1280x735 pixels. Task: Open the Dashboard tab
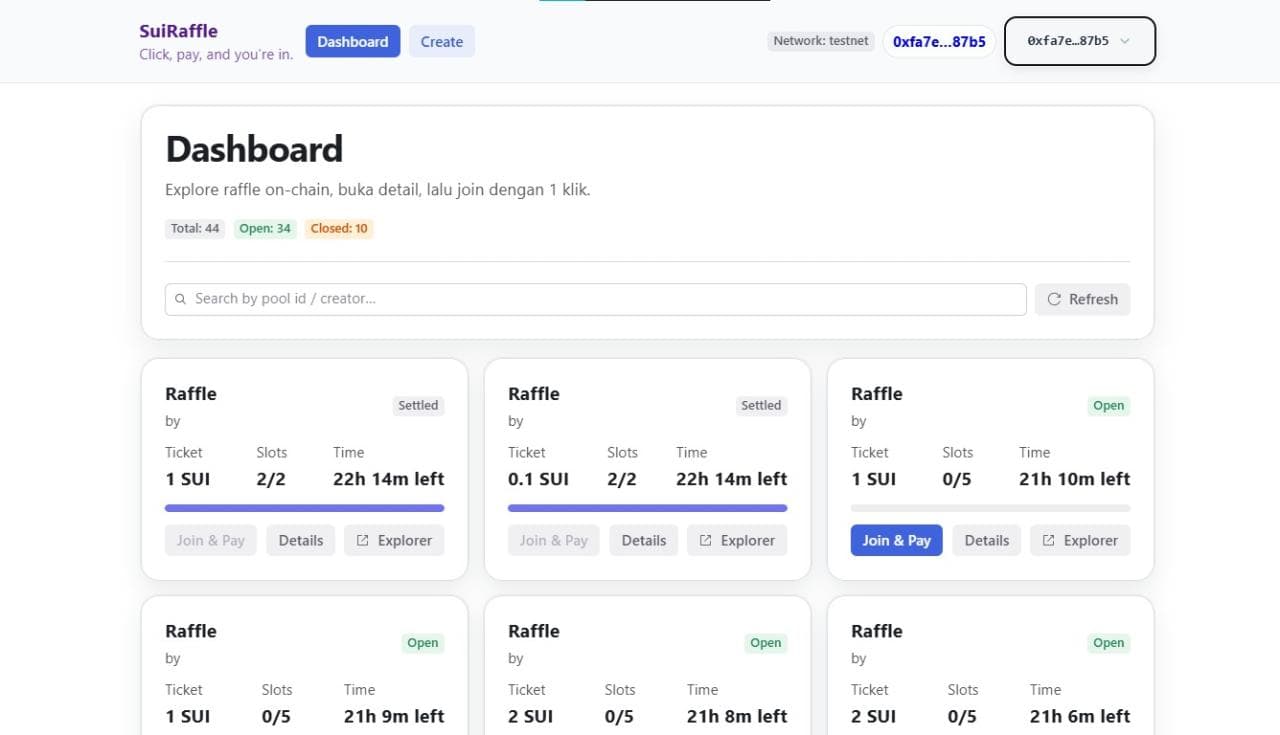pos(353,41)
